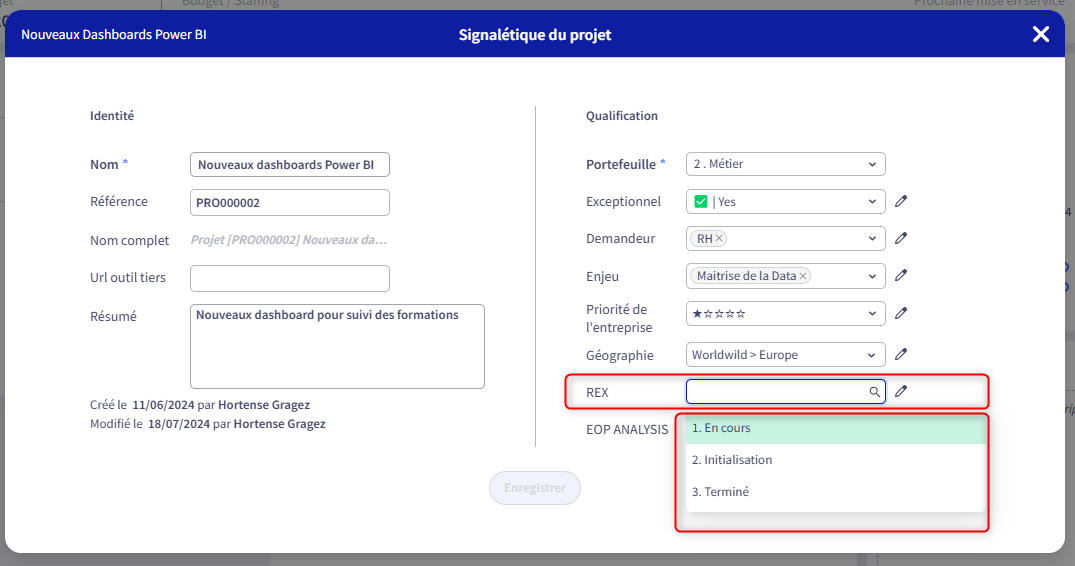Expand the Priorité de l'entreprise star dropdown
This screenshot has height=566, width=1075.
tap(786, 313)
